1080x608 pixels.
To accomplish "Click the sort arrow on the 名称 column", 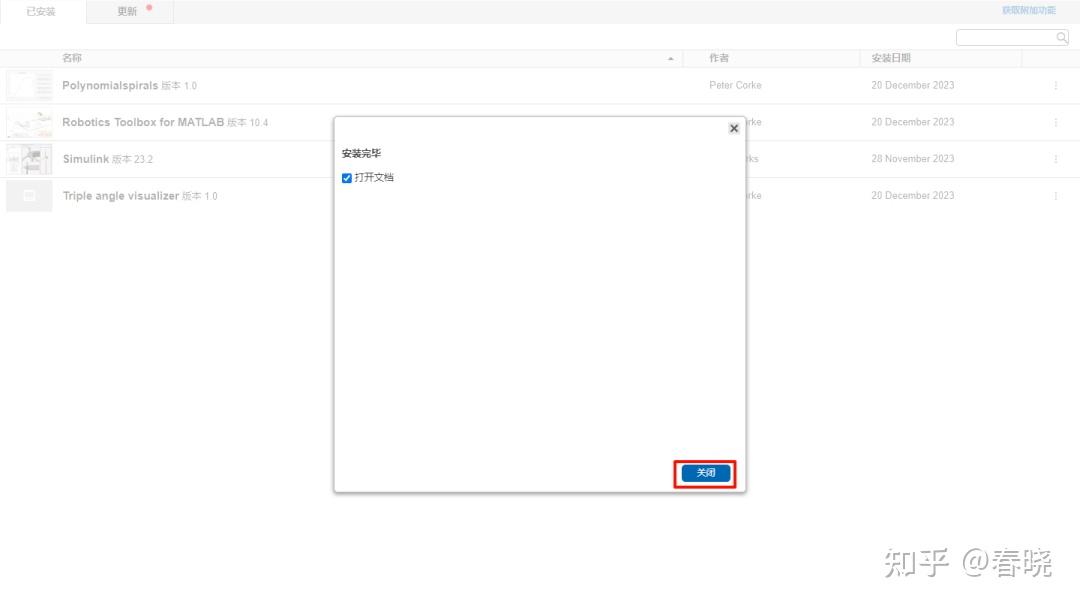I will pyautogui.click(x=670, y=58).
